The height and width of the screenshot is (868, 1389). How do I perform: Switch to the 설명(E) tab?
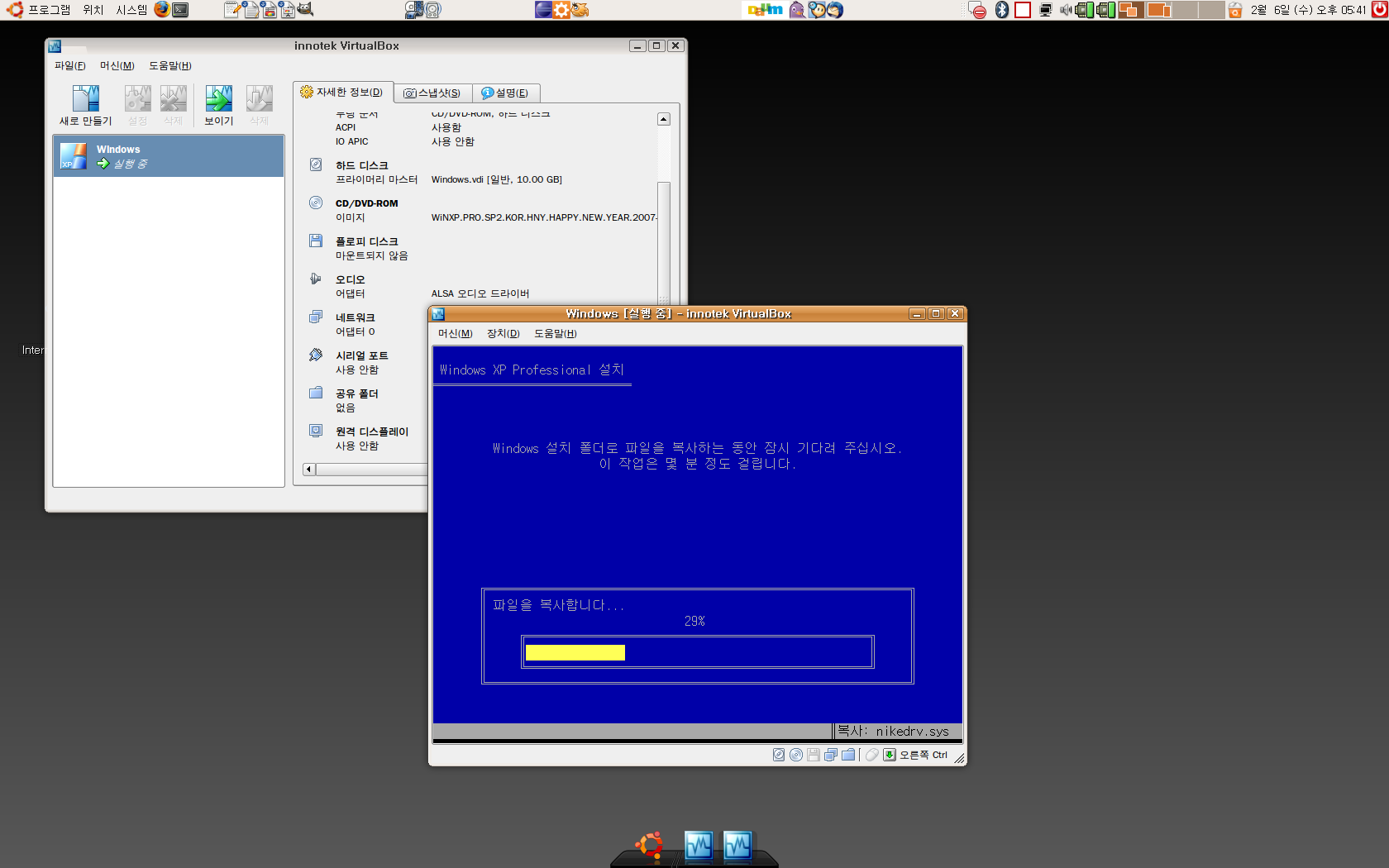pos(505,93)
